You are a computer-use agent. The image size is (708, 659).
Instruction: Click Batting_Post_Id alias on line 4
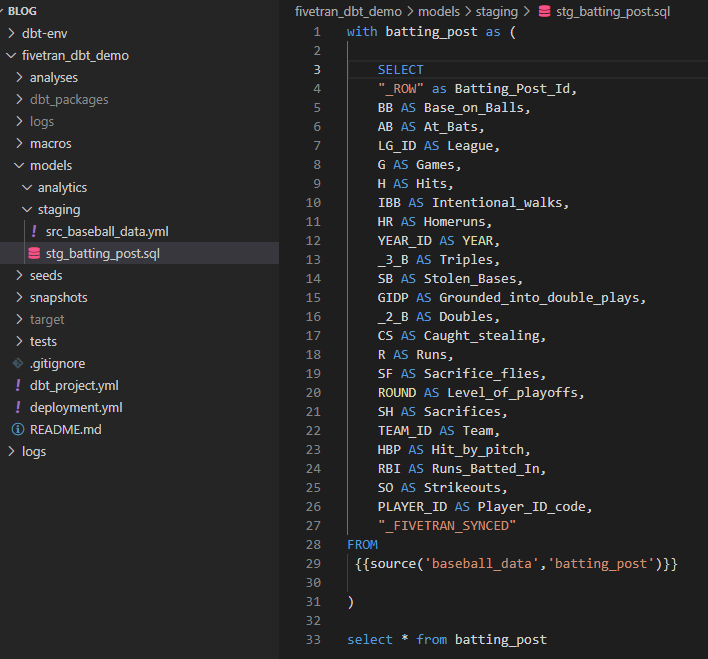pyautogui.click(x=512, y=89)
